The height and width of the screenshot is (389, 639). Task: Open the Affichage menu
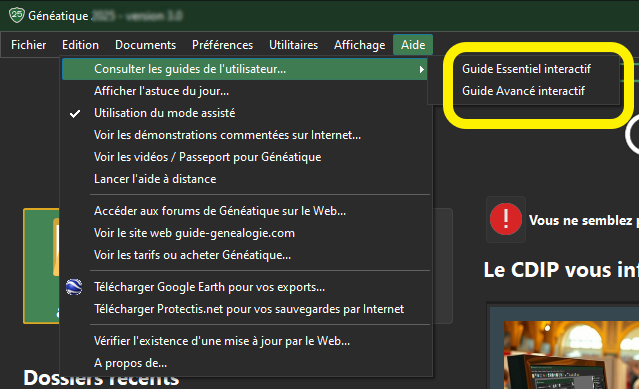coord(359,45)
